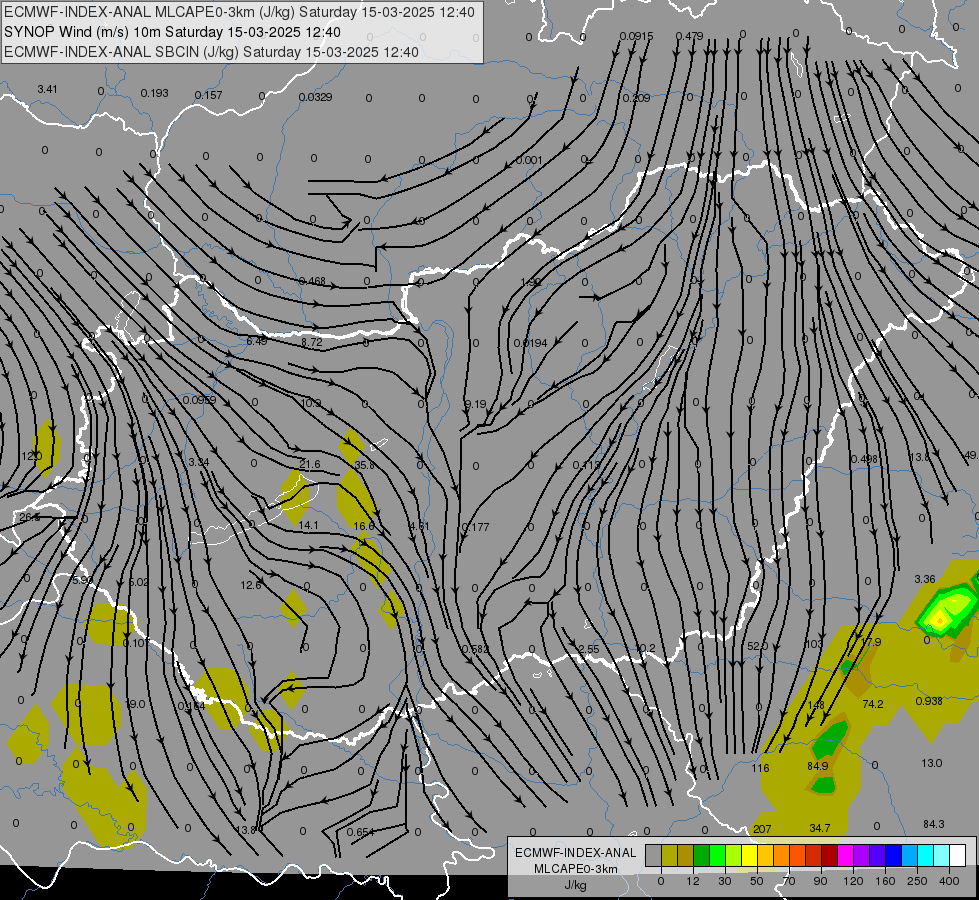Image resolution: width=979 pixels, height=900 pixels.
Task: Click the map value '0.157'
Action: pos(209,95)
